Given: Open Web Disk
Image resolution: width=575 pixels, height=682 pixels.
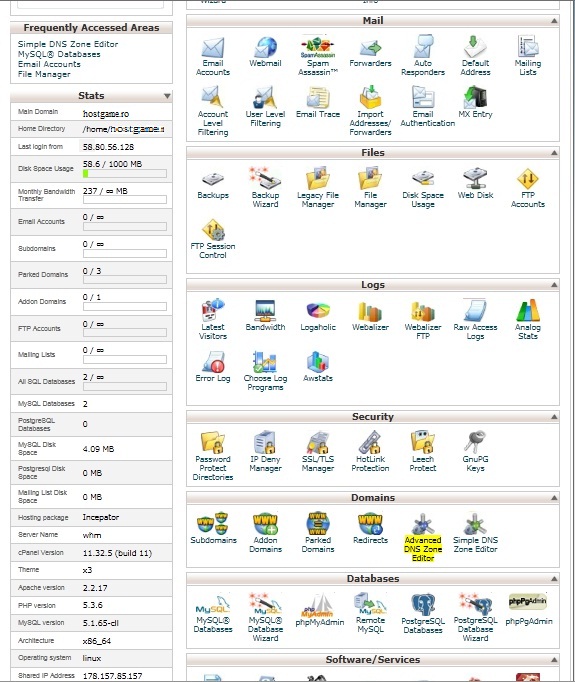Looking at the screenshot, I should 475,184.
